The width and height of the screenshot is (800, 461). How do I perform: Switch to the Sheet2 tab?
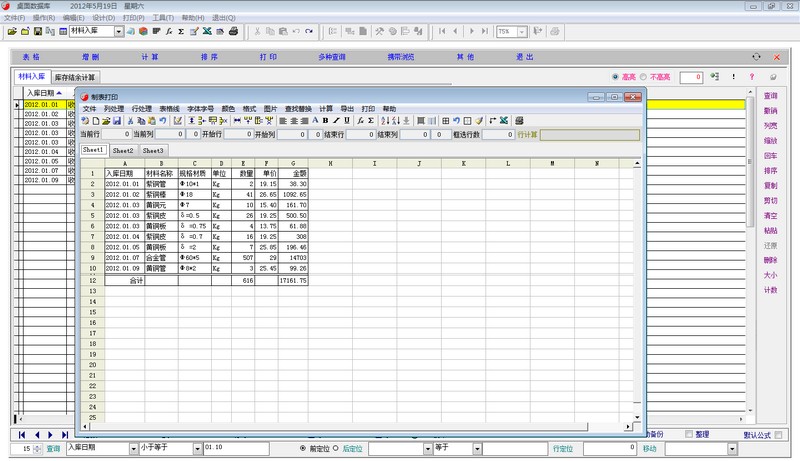click(x=122, y=150)
